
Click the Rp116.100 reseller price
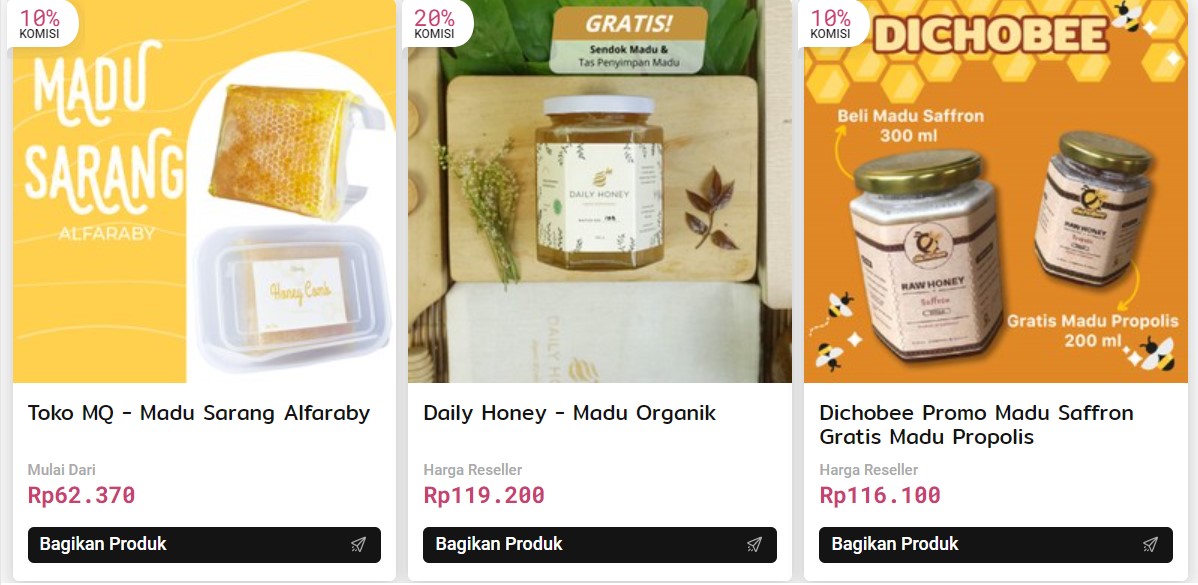tap(879, 495)
